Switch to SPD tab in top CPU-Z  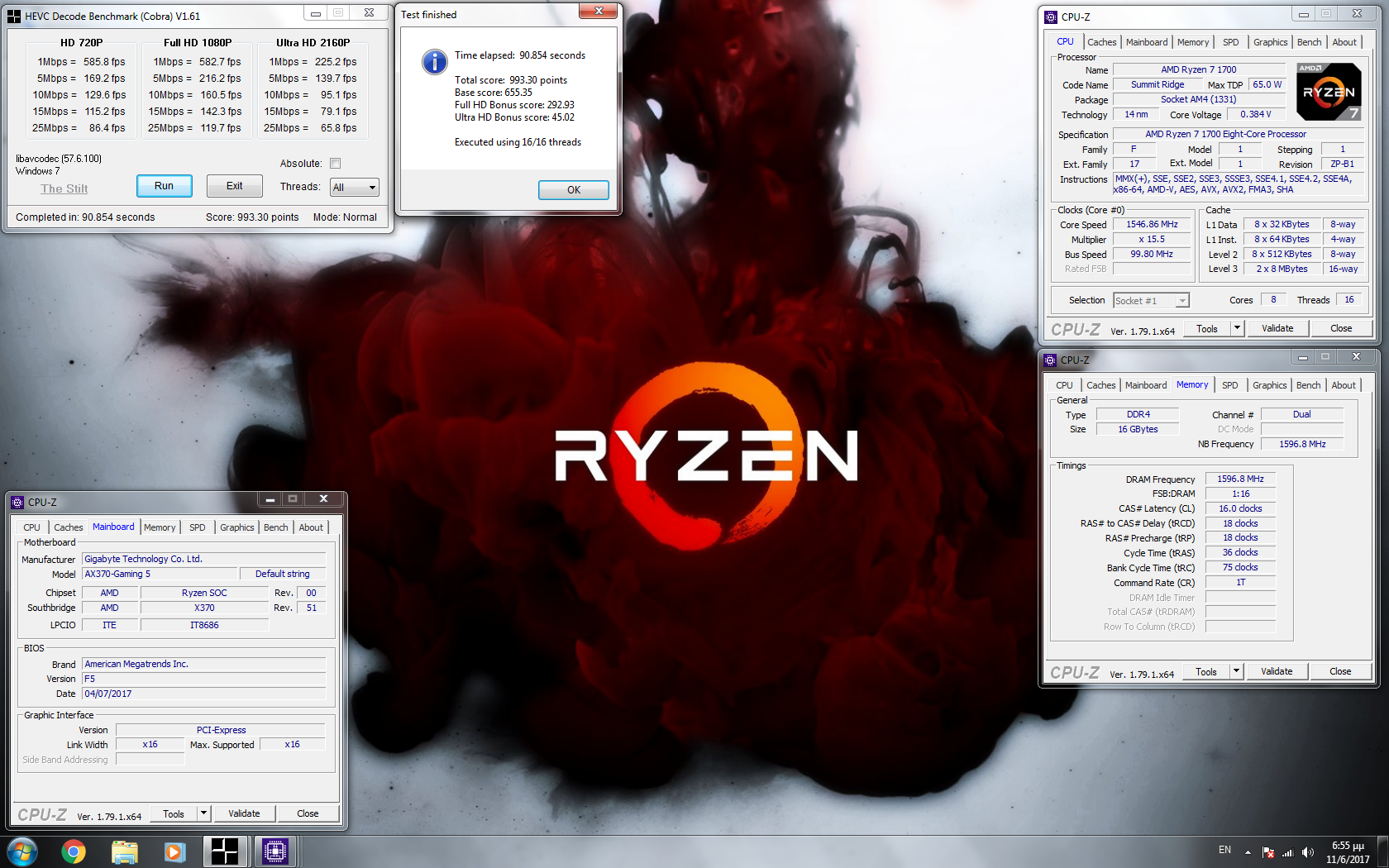coord(1231,42)
